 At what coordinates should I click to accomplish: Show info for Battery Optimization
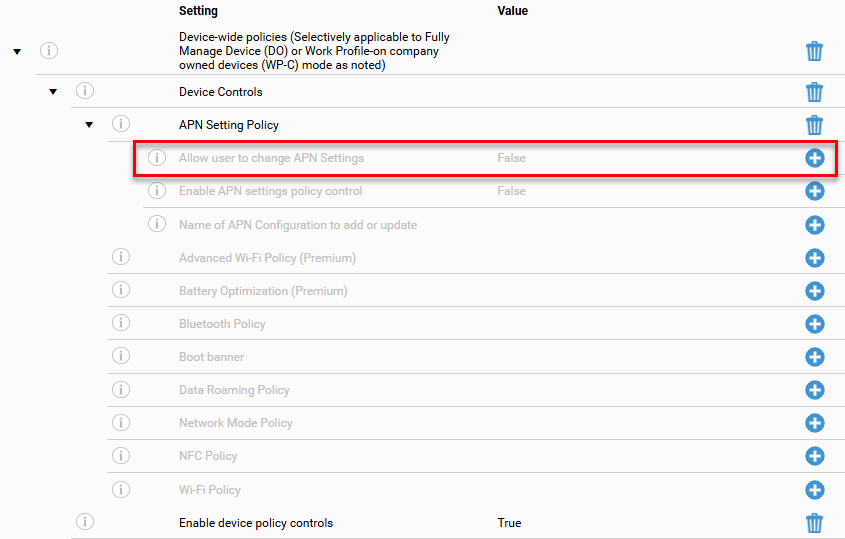[121, 290]
